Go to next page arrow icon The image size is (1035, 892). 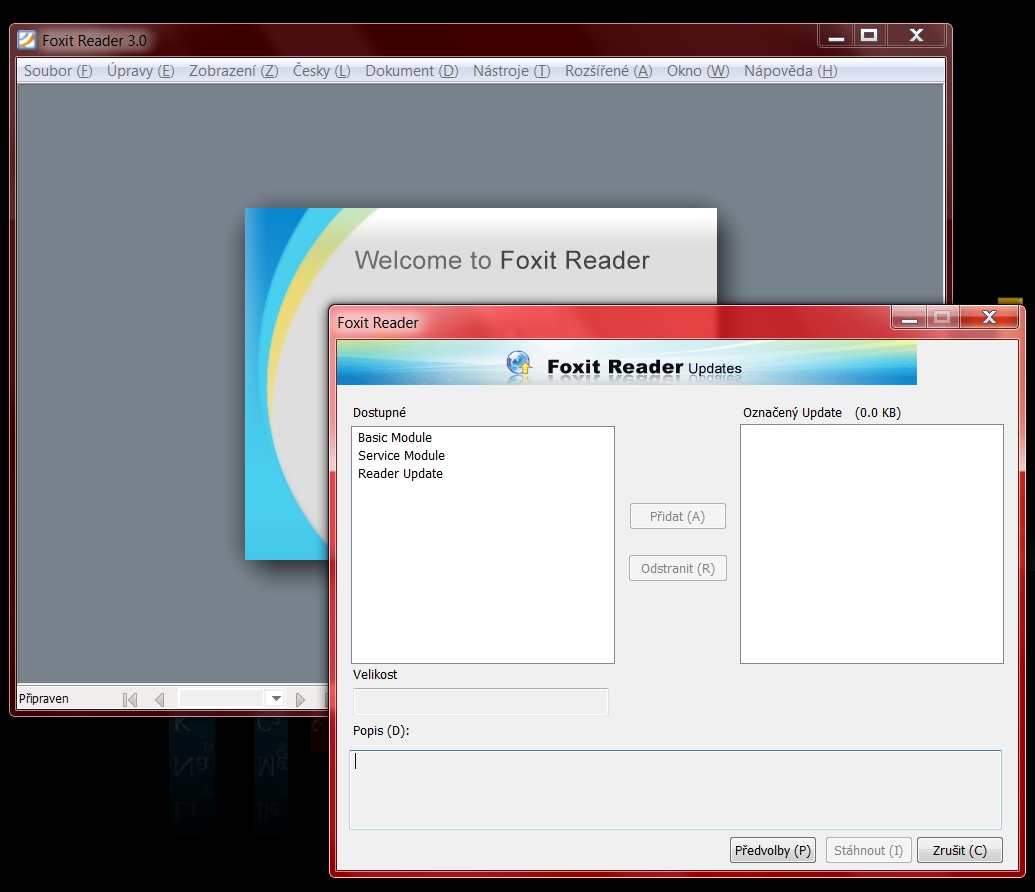(300, 699)
